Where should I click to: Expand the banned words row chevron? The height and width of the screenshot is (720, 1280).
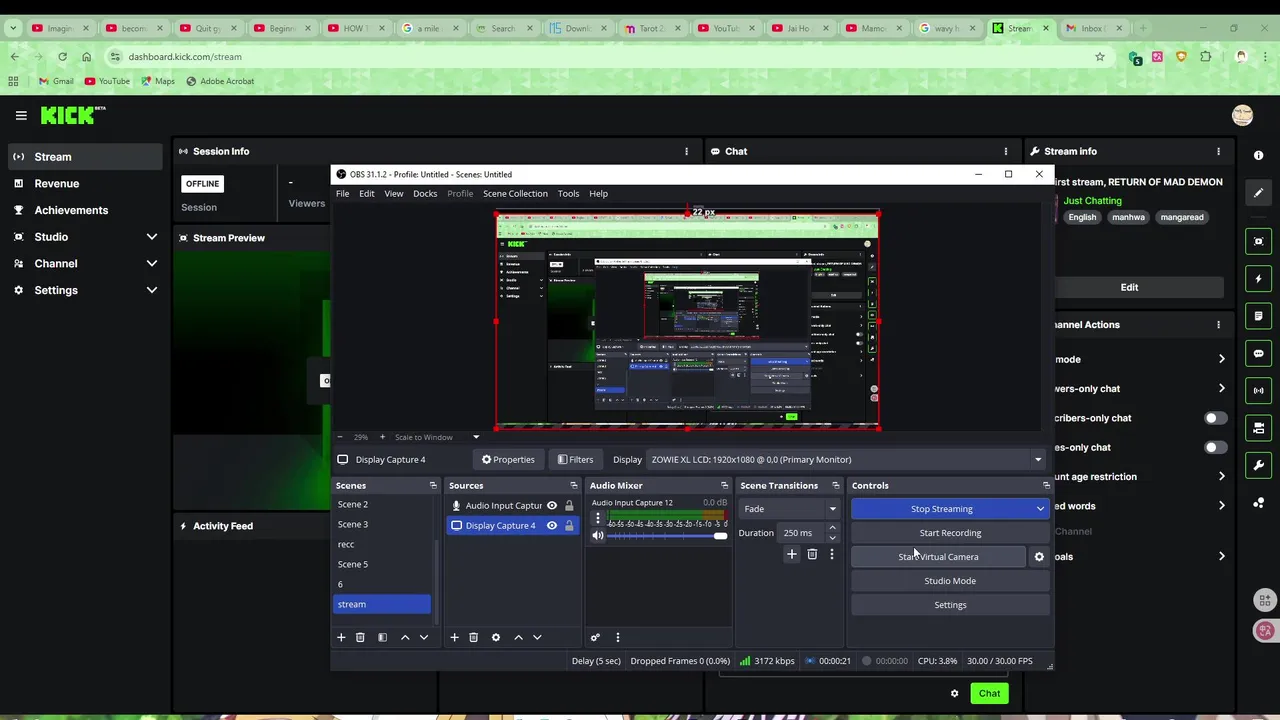pos(1221,506)
